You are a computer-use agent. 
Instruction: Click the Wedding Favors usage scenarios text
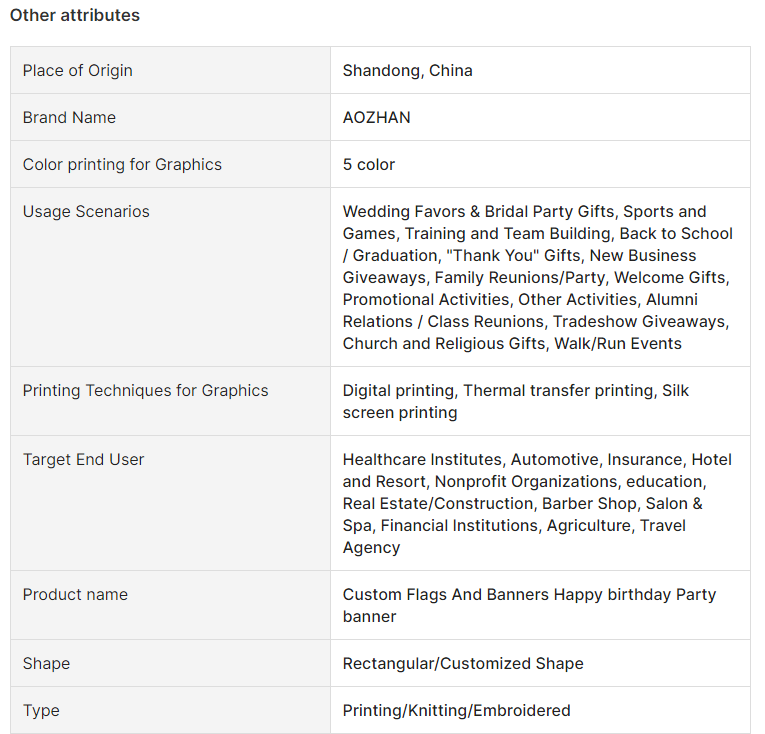(538, 277)
